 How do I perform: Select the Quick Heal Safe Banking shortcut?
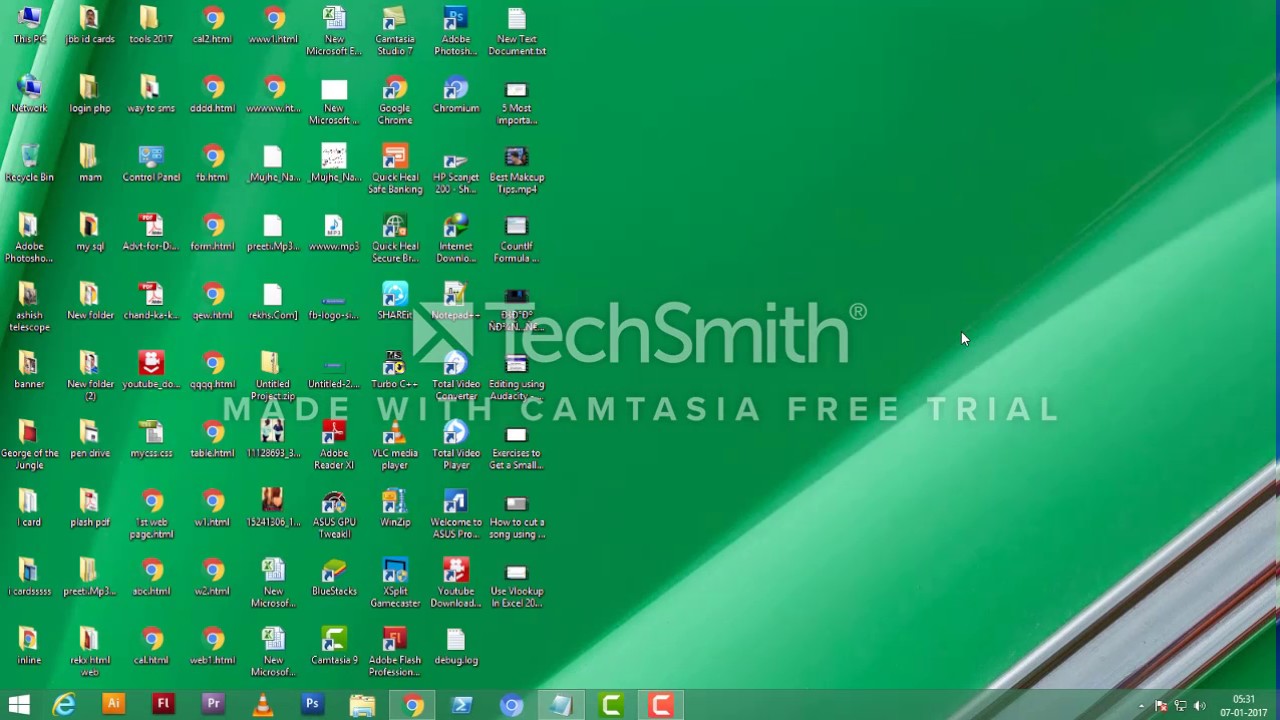(395, 170)
